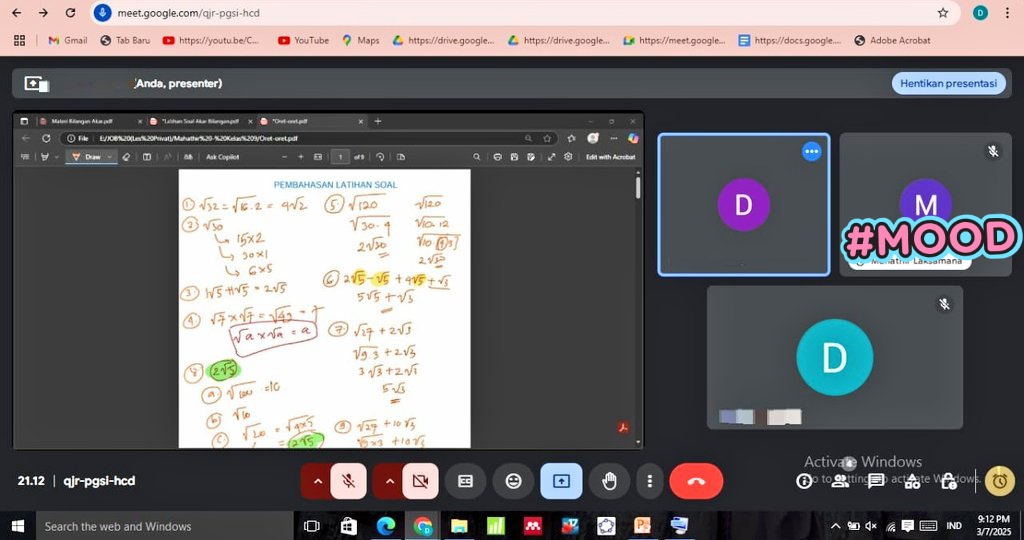Click the muted volume tray icon
The height and width of the screenshot is (540, 1024).
click(871, 526)
